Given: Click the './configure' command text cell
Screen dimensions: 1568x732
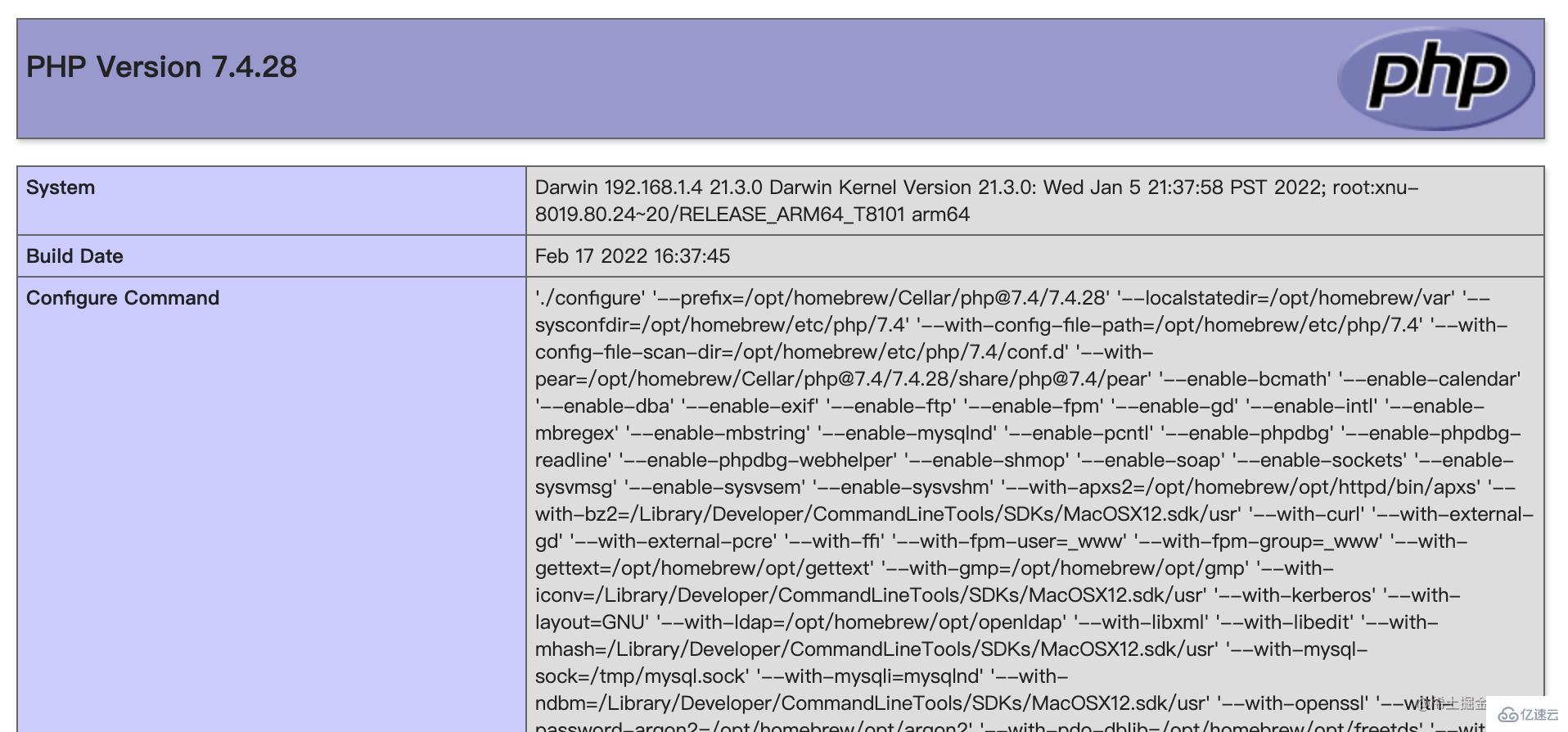Looking at the screenshot, I should (1034, 505).
